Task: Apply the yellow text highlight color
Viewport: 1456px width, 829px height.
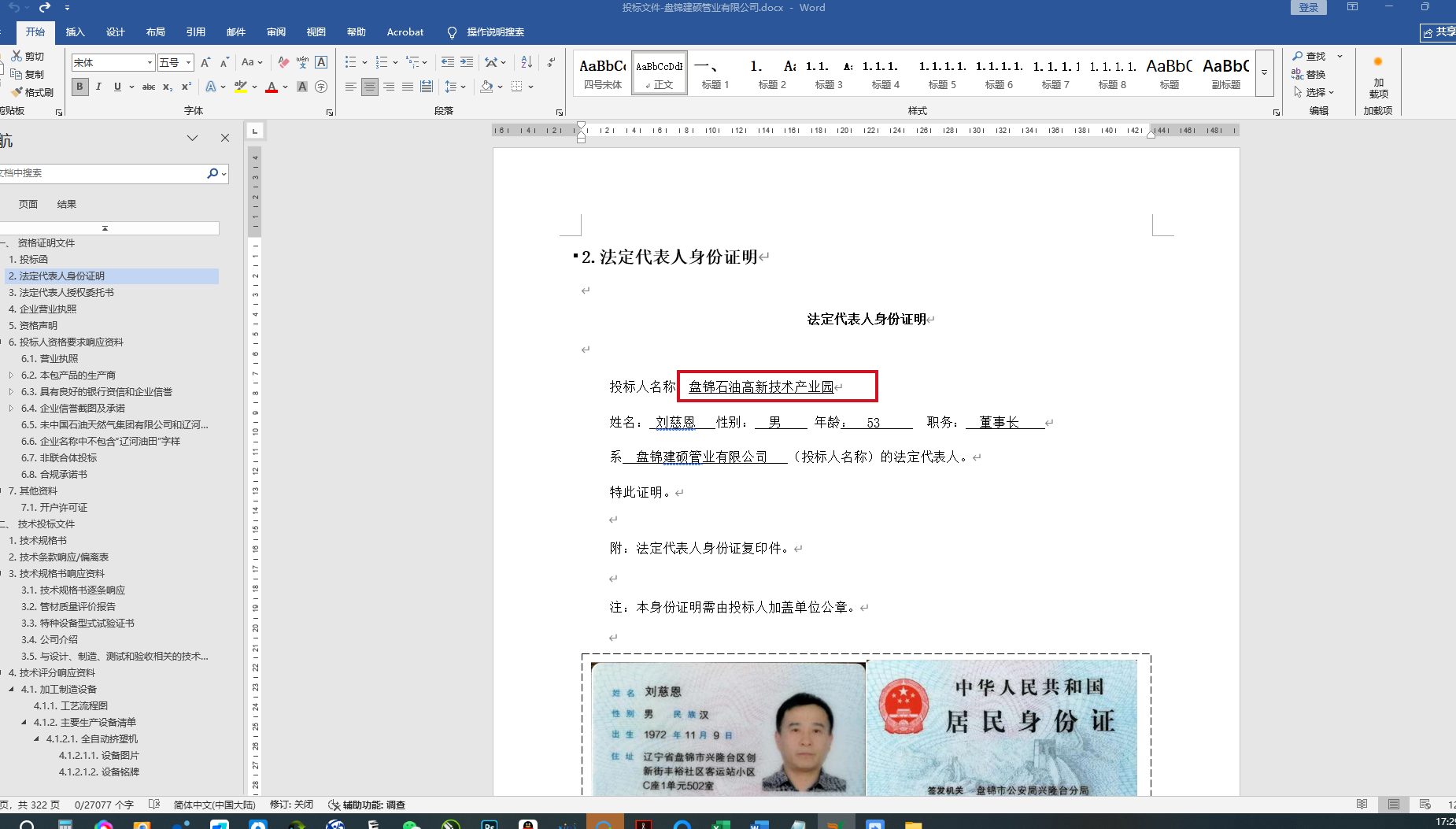Action: (x=241, y=87)
